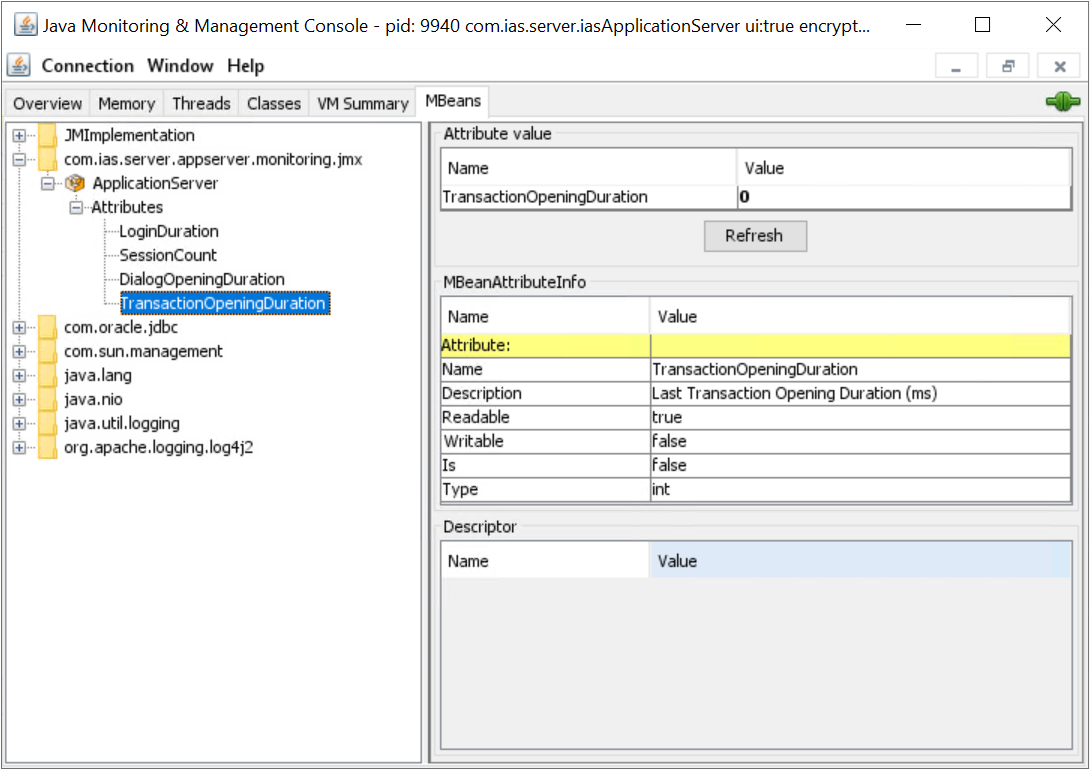Click the Java icon beside the Connection menu

tap(19, 65)
